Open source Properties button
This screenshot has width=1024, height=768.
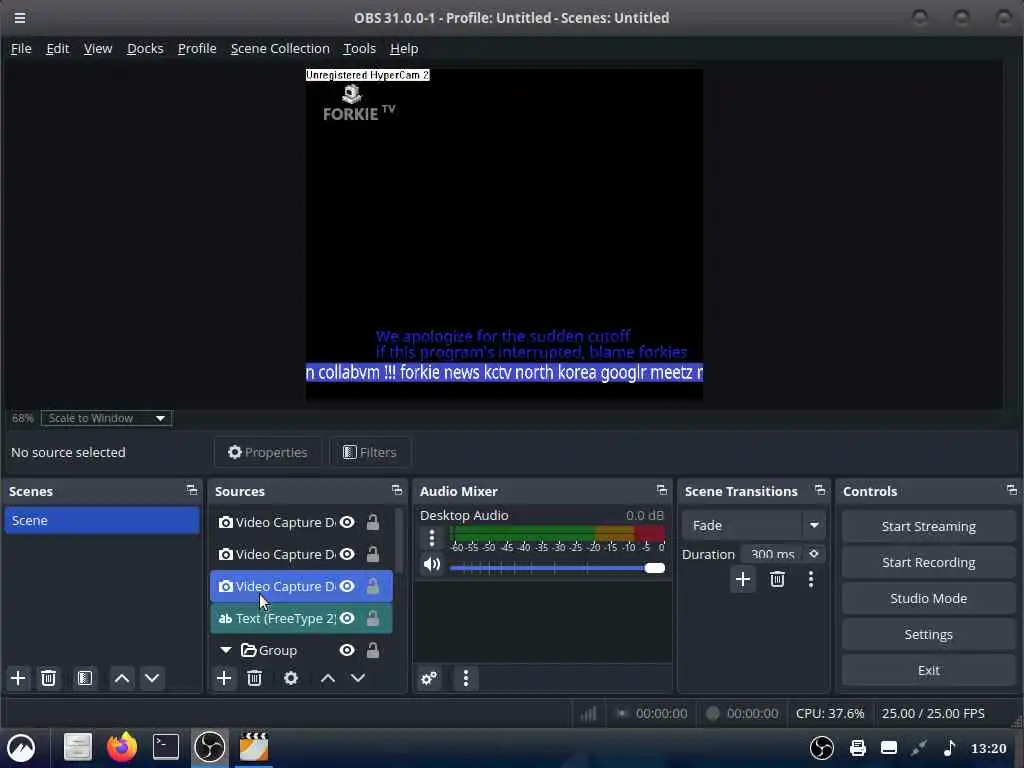tap(268, 452)
